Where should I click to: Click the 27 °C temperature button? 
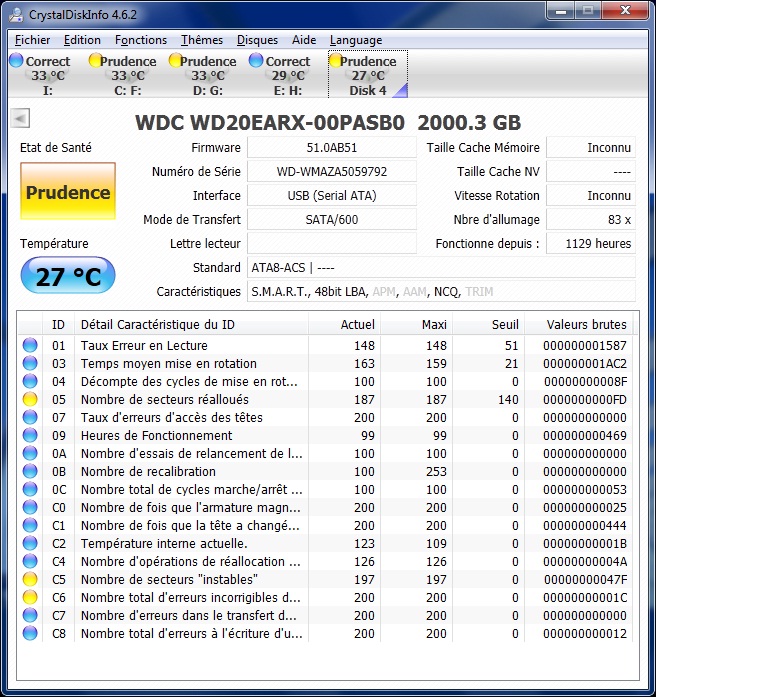68,275
